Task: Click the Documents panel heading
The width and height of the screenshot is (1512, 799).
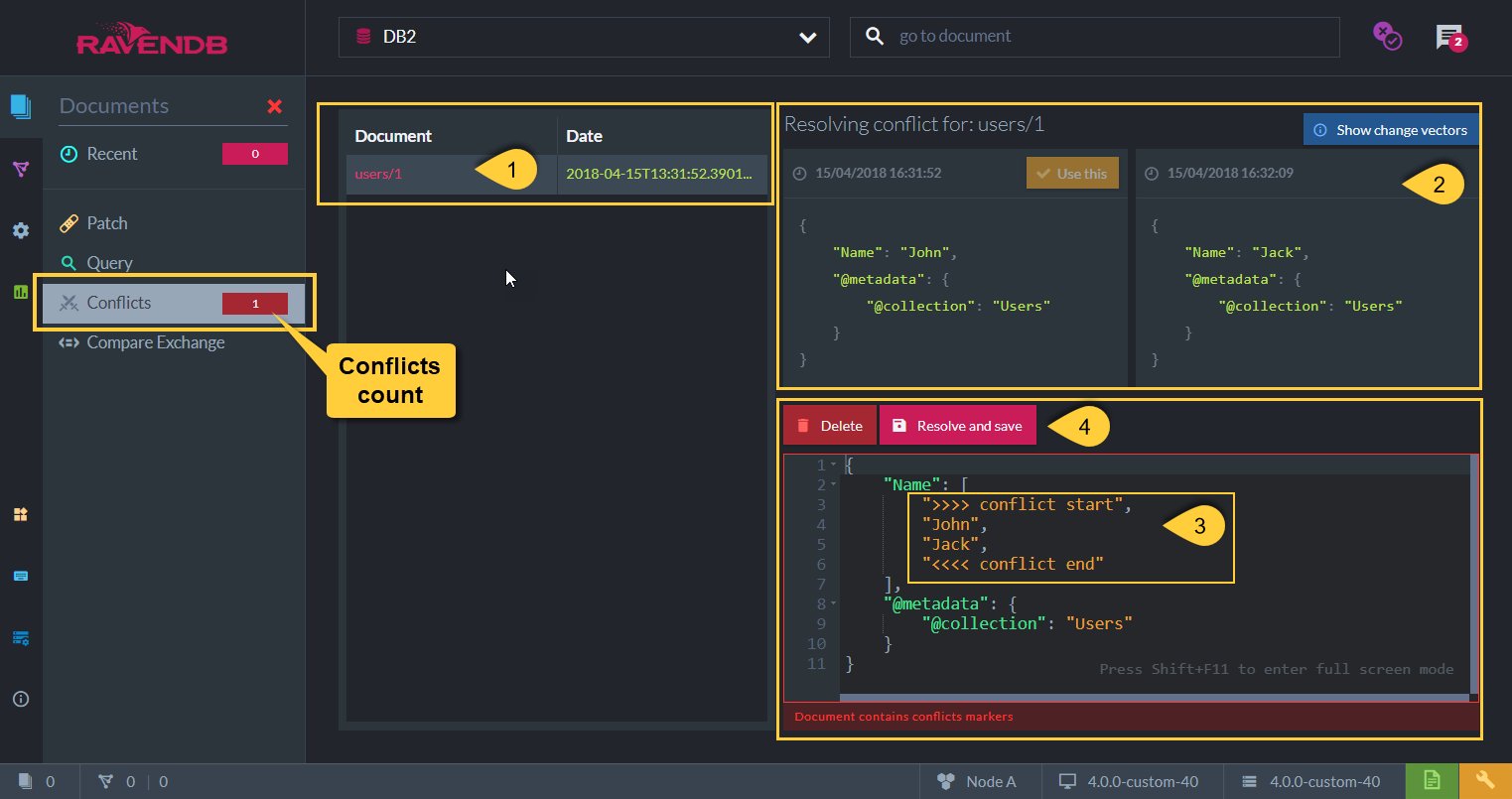Action: (x=114, y=106)
